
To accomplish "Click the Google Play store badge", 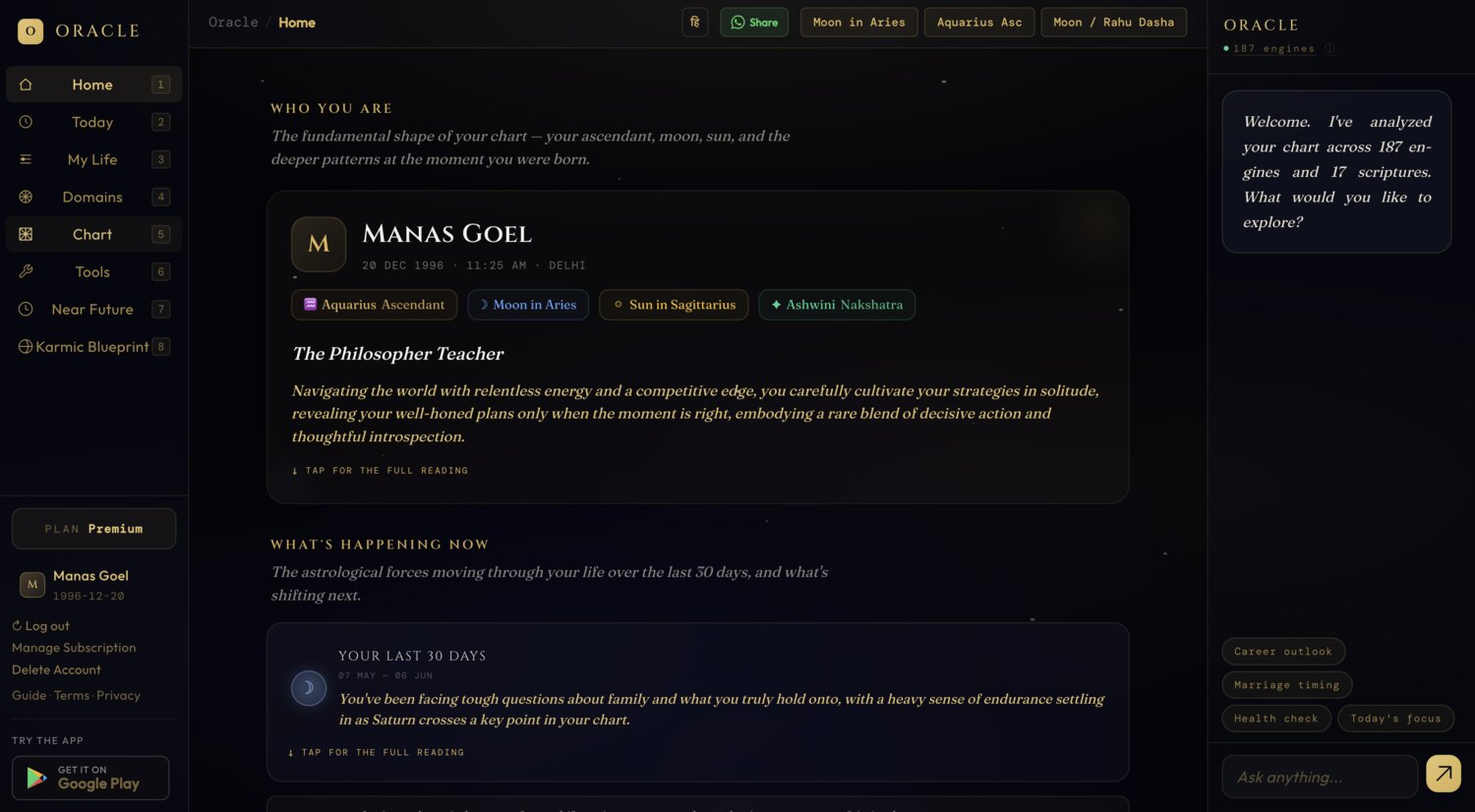I will click(90, 778).
